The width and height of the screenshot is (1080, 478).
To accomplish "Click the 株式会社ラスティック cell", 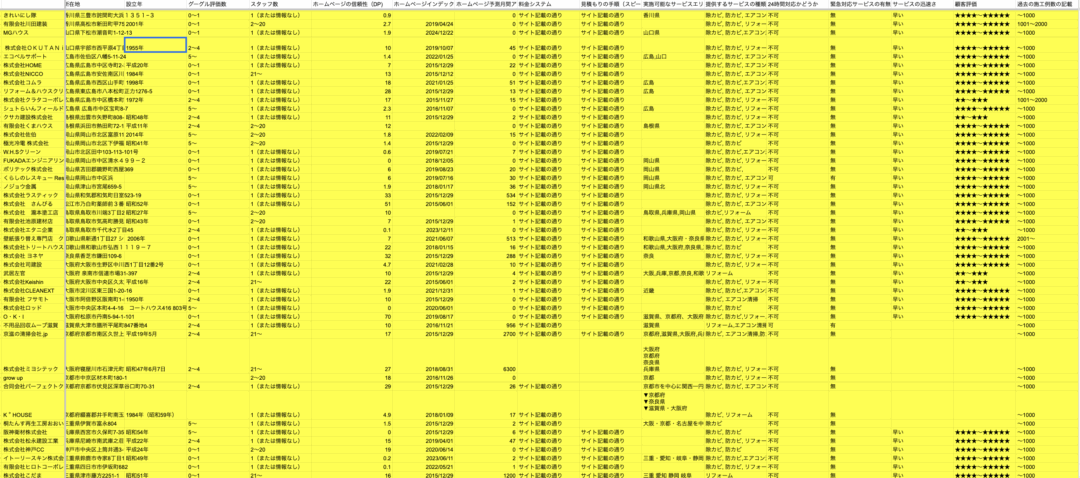I will (32, 195).
